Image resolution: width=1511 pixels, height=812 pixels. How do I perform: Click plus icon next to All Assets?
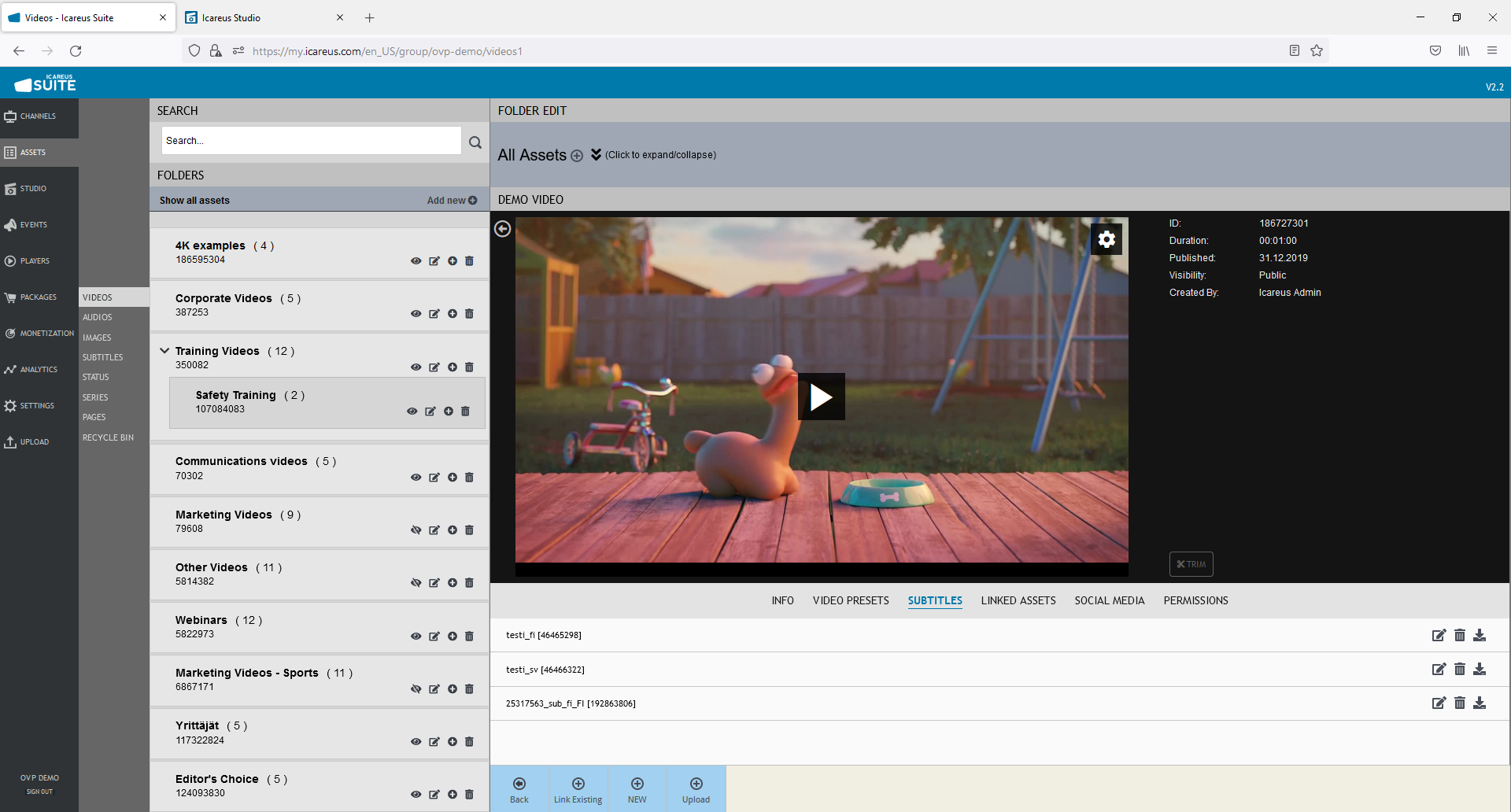(x=577, y=156)
